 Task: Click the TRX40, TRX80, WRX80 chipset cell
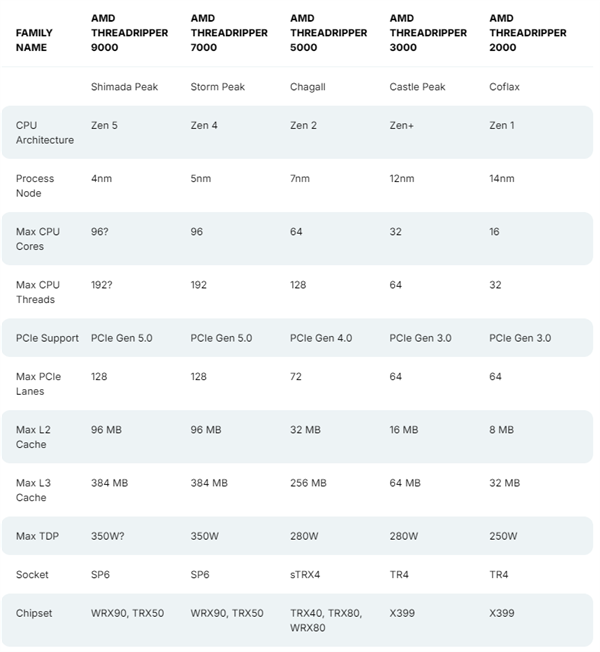325,619
